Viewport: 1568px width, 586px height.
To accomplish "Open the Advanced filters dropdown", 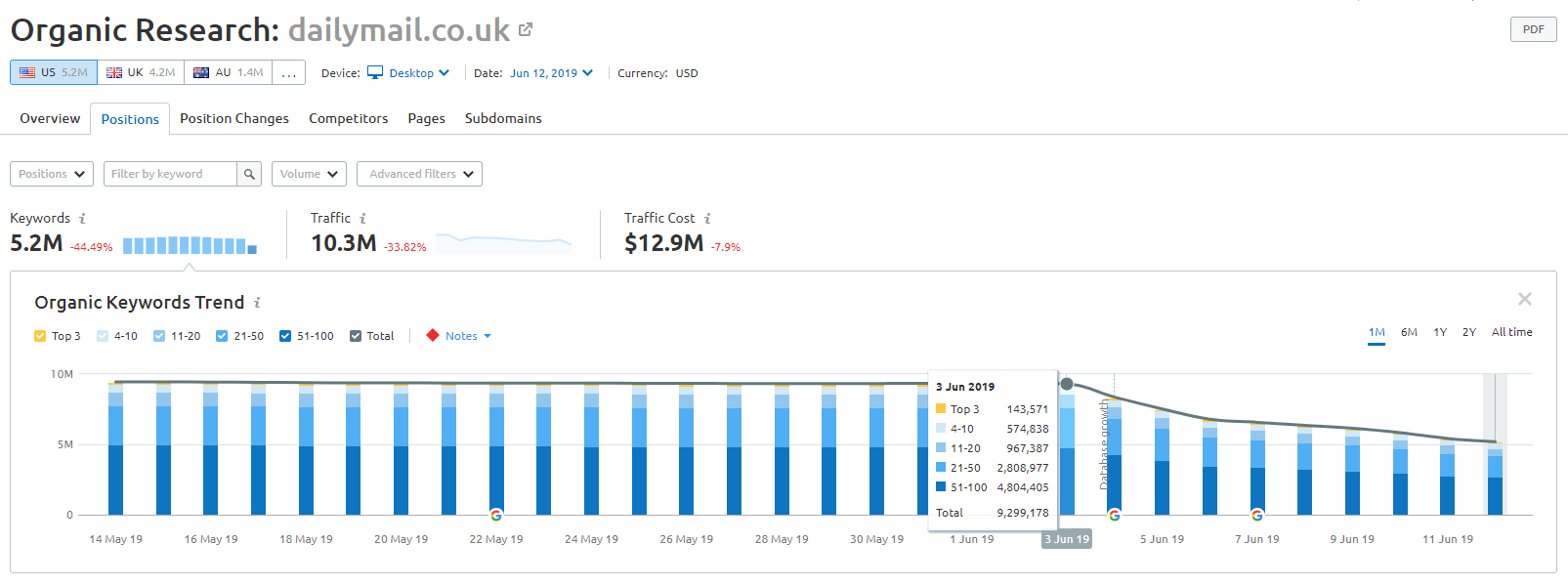I will [419, 174].
